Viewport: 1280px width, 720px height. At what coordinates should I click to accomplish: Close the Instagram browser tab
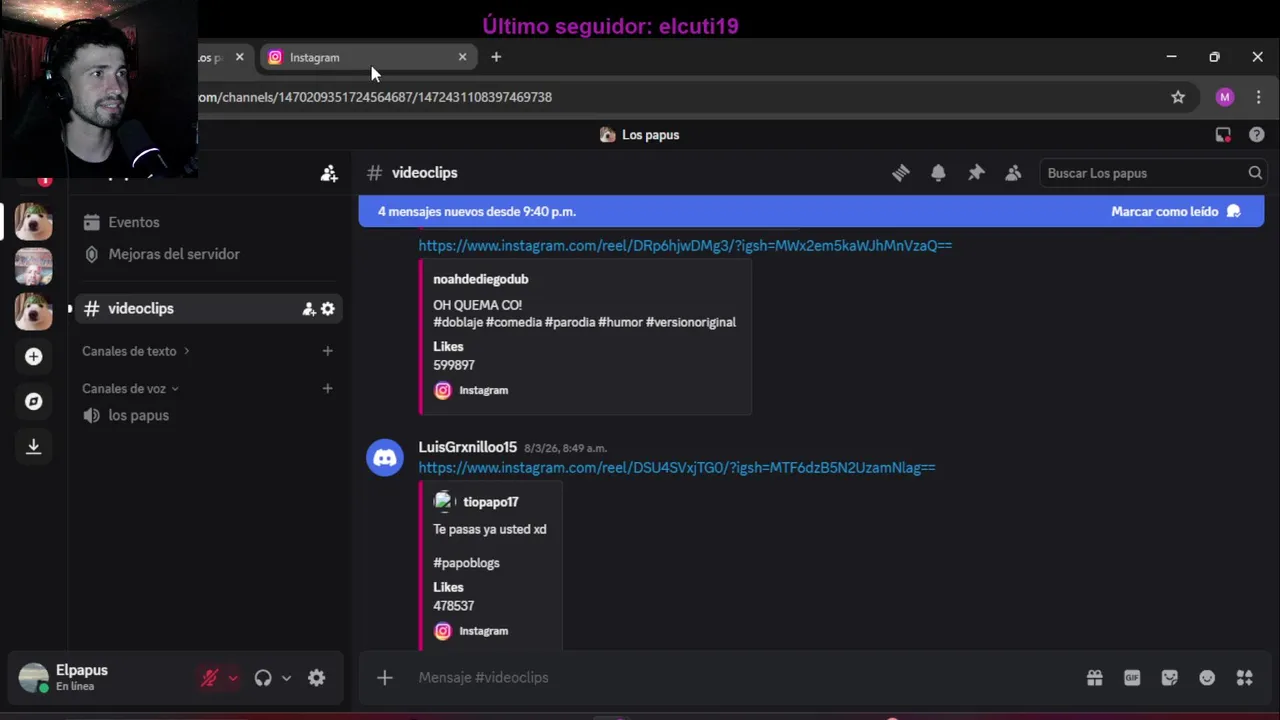click(462, 57)
